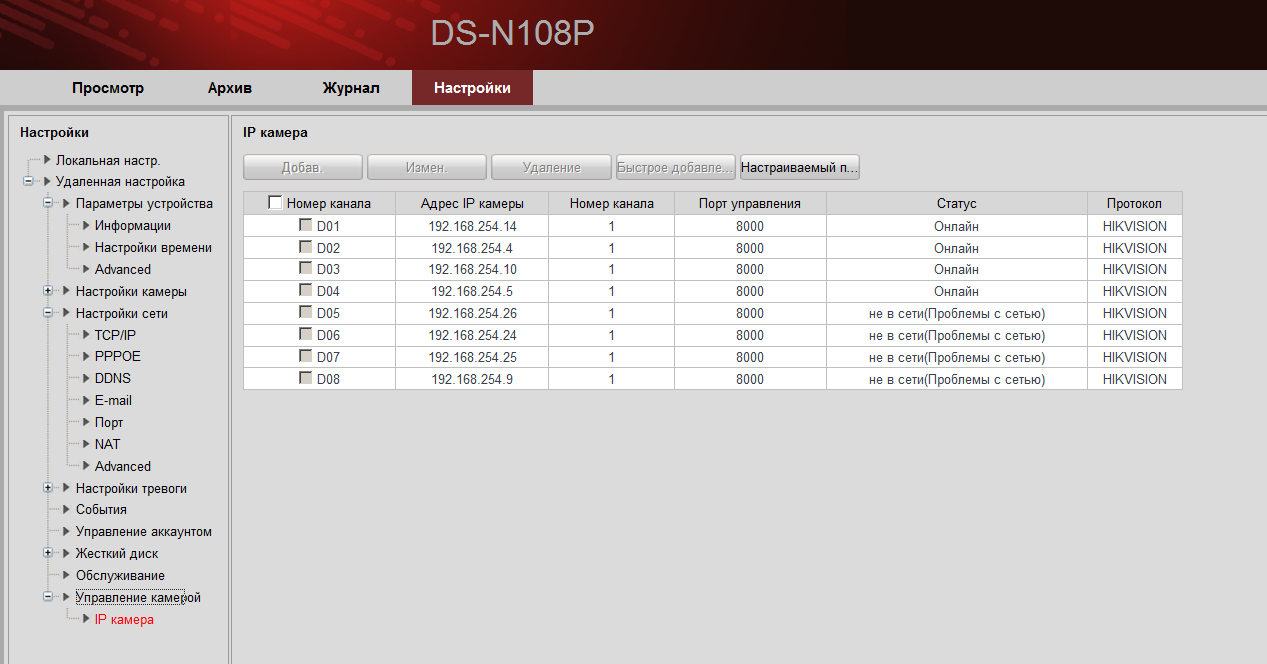The height and width of the screenshot is (664, 1267).
Task: Click the Онлайн status in row D01
Action: 957,226
